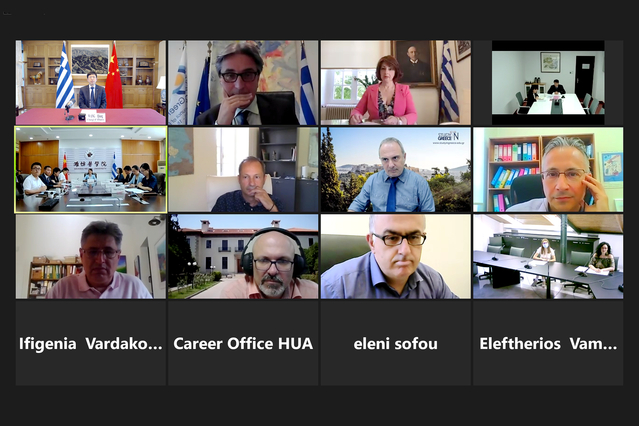
Task: Click video of man in glasses with hand on chin
Action: [x=243, y=82]
